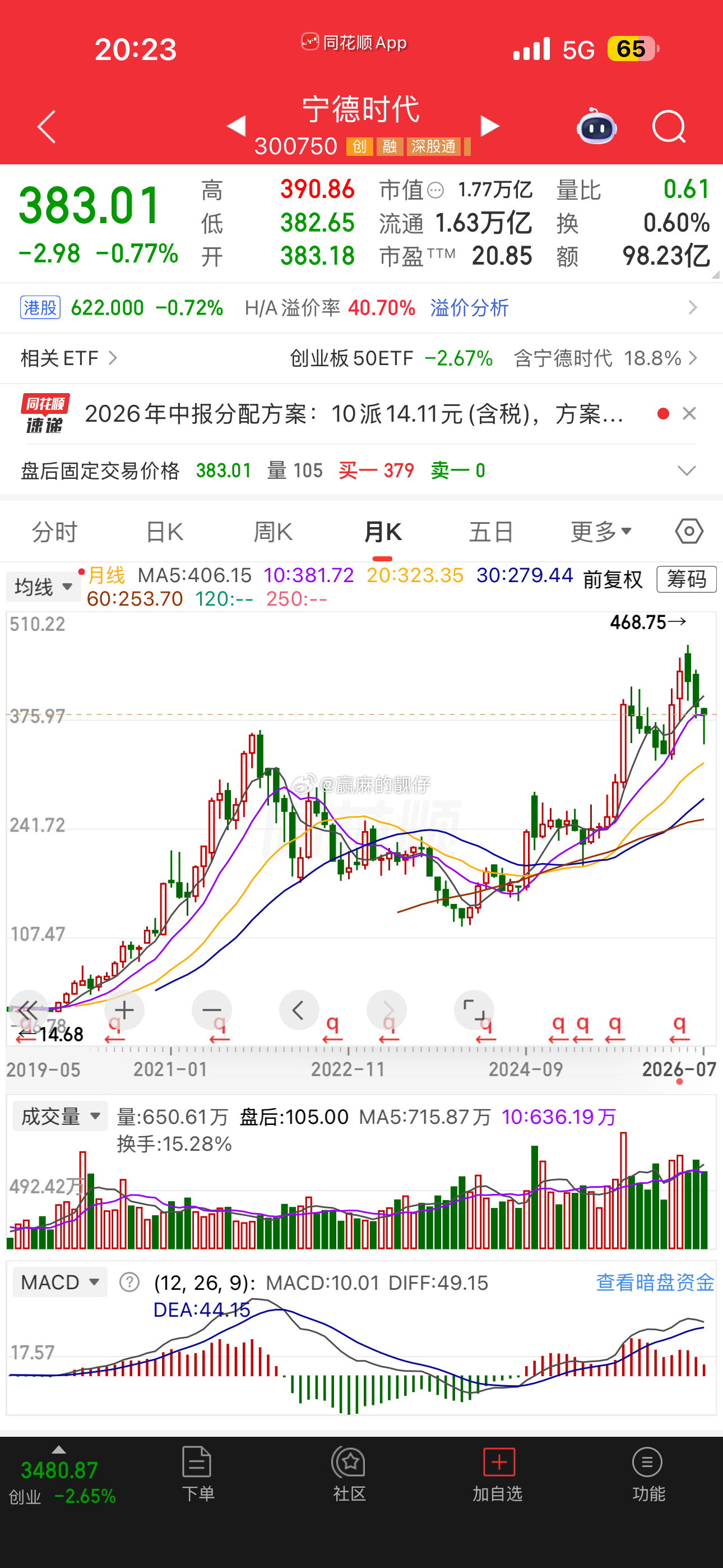Tap the 同花顺速递 news logo
This screenshot has width=723, height=1568.
point(45,413)
